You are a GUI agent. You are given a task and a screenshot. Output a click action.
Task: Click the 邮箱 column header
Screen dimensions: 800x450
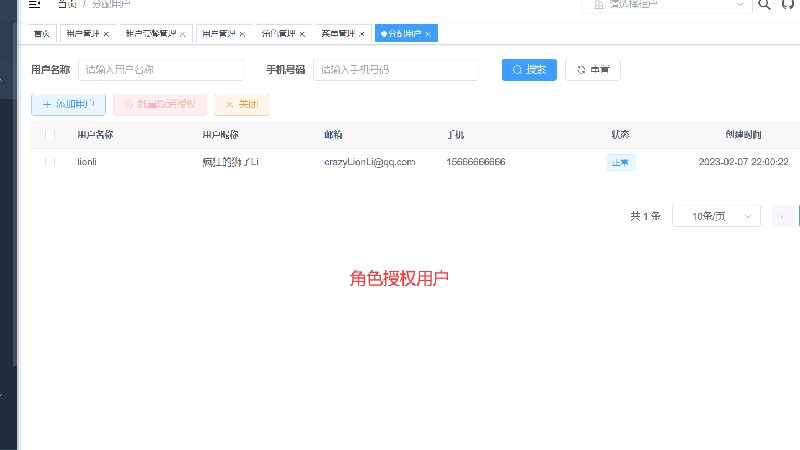[x=333, y=135]
